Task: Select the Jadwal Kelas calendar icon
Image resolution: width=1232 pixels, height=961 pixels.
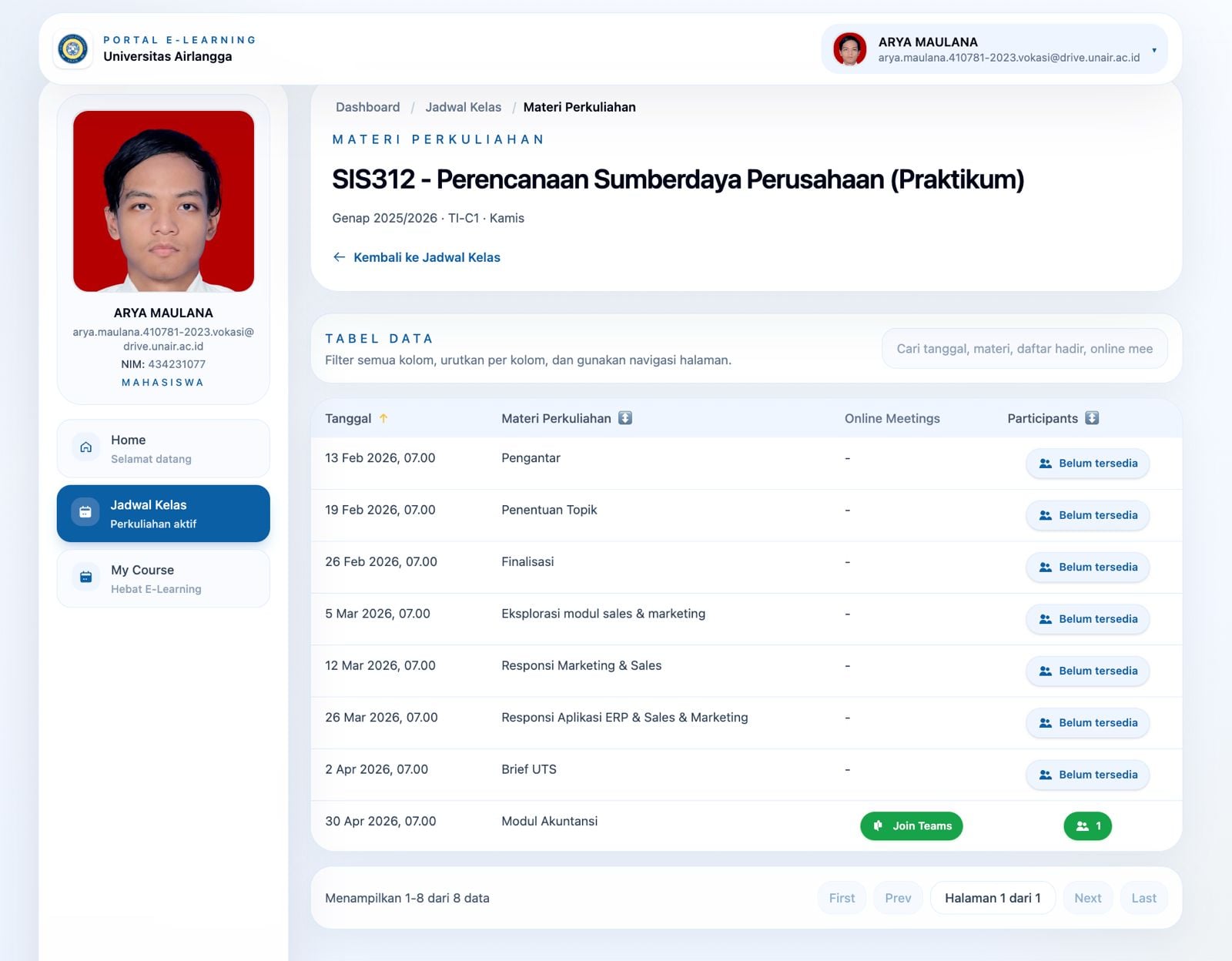Action: point(85,512)
